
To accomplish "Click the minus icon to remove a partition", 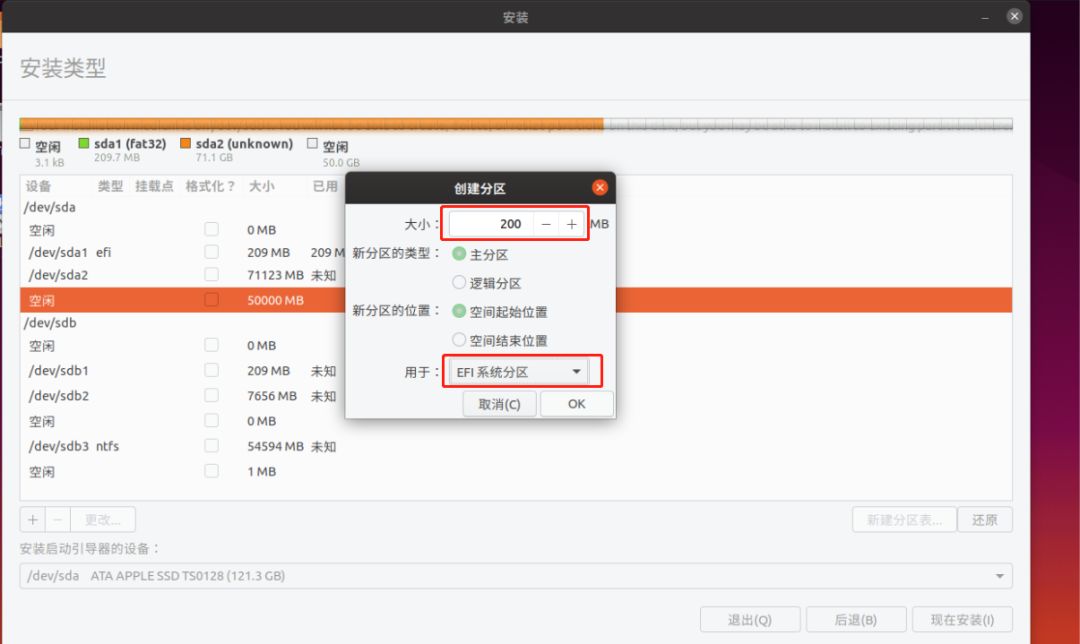I will click(x=58, y=519).
